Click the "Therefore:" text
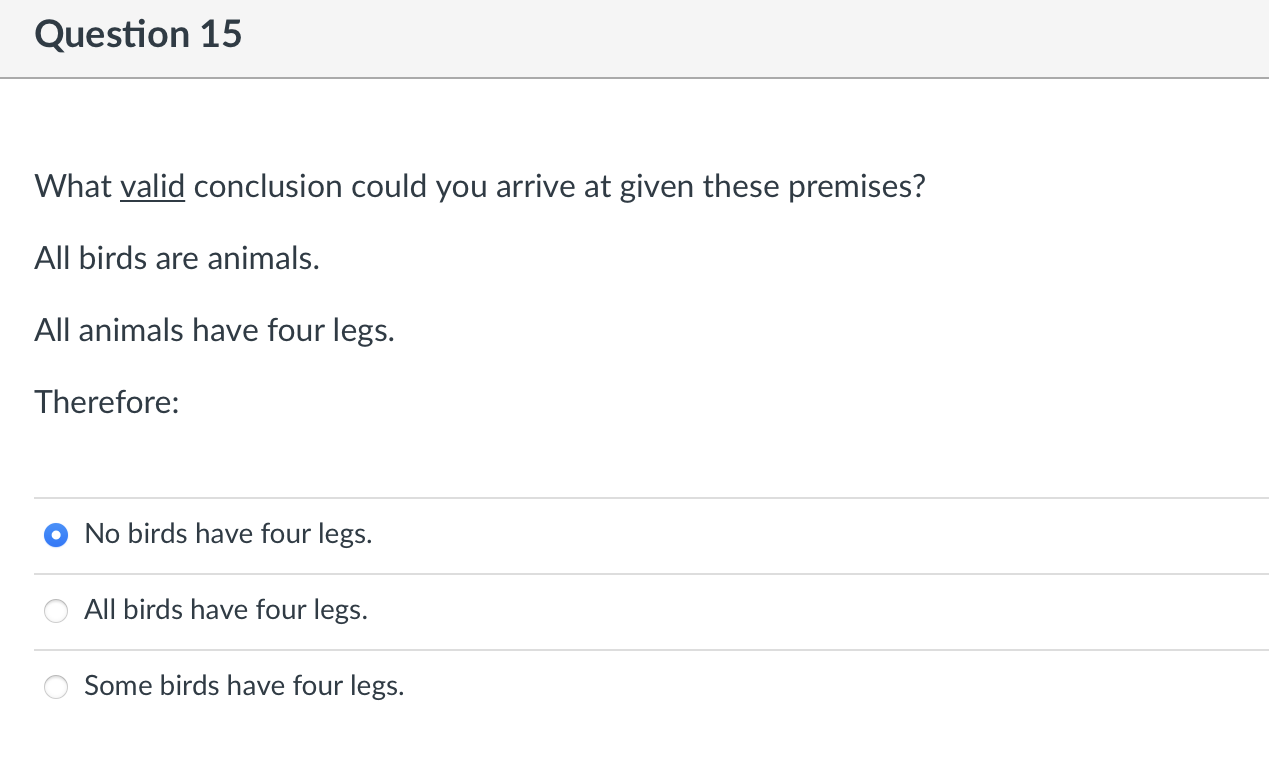Screen dimensions: 1269x758 (x=107, y=402)
